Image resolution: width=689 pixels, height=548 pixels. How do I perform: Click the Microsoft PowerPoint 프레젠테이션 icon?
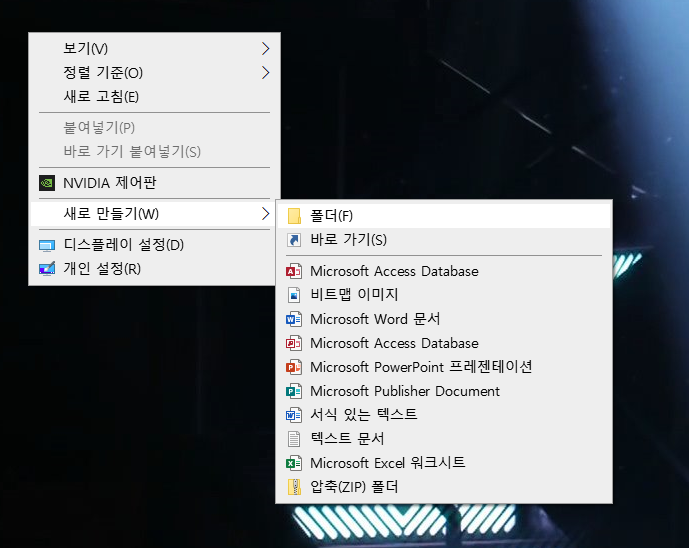(x=294, y=367)
